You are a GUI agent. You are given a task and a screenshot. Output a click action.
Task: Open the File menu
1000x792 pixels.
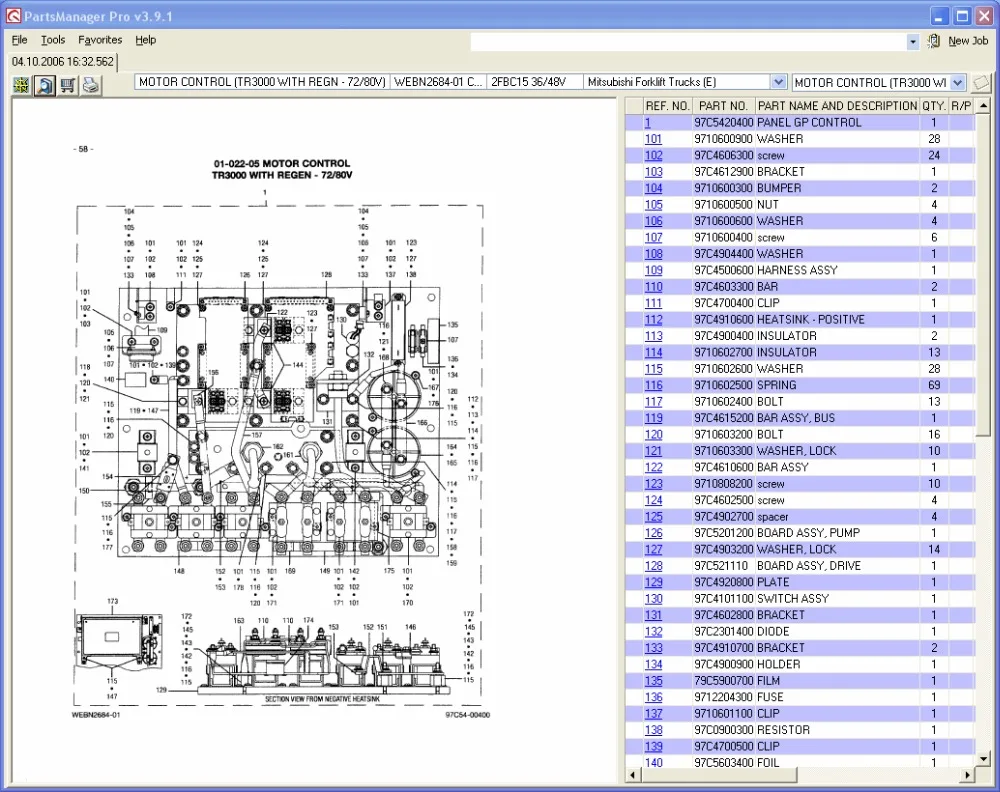(x=20, y=40)
